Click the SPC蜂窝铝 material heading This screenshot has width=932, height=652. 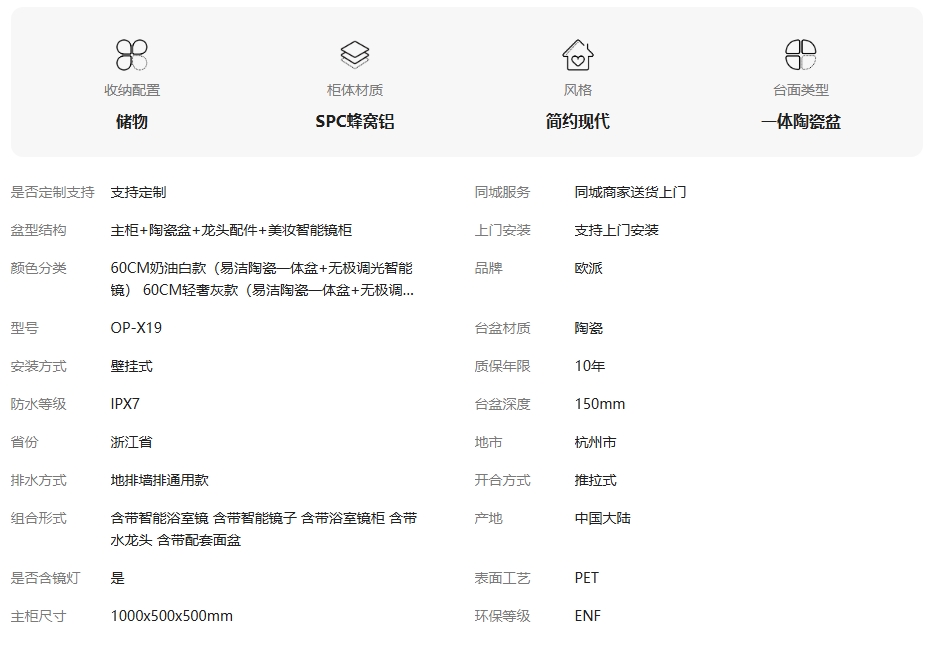point(355,122)
